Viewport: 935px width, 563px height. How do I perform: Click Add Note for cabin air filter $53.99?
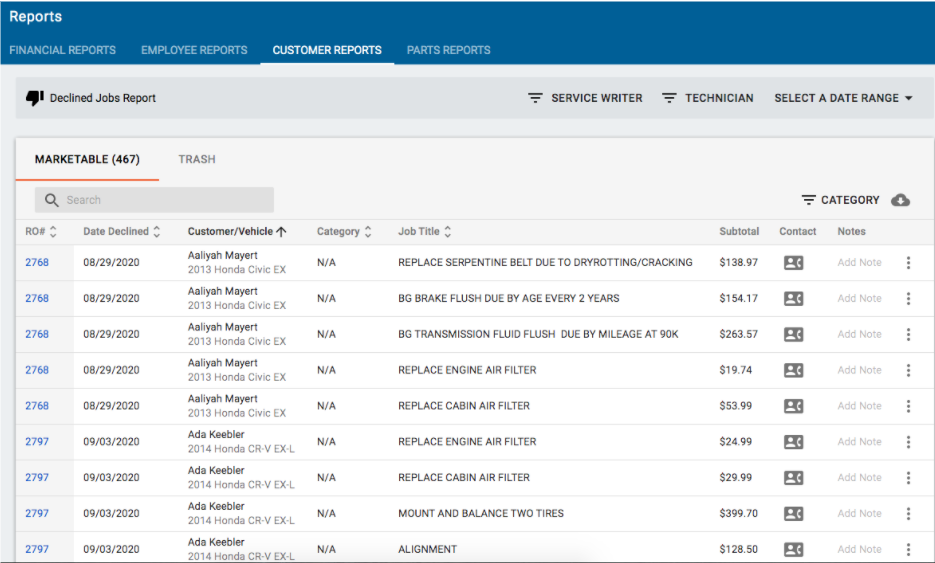click(859, 406)
